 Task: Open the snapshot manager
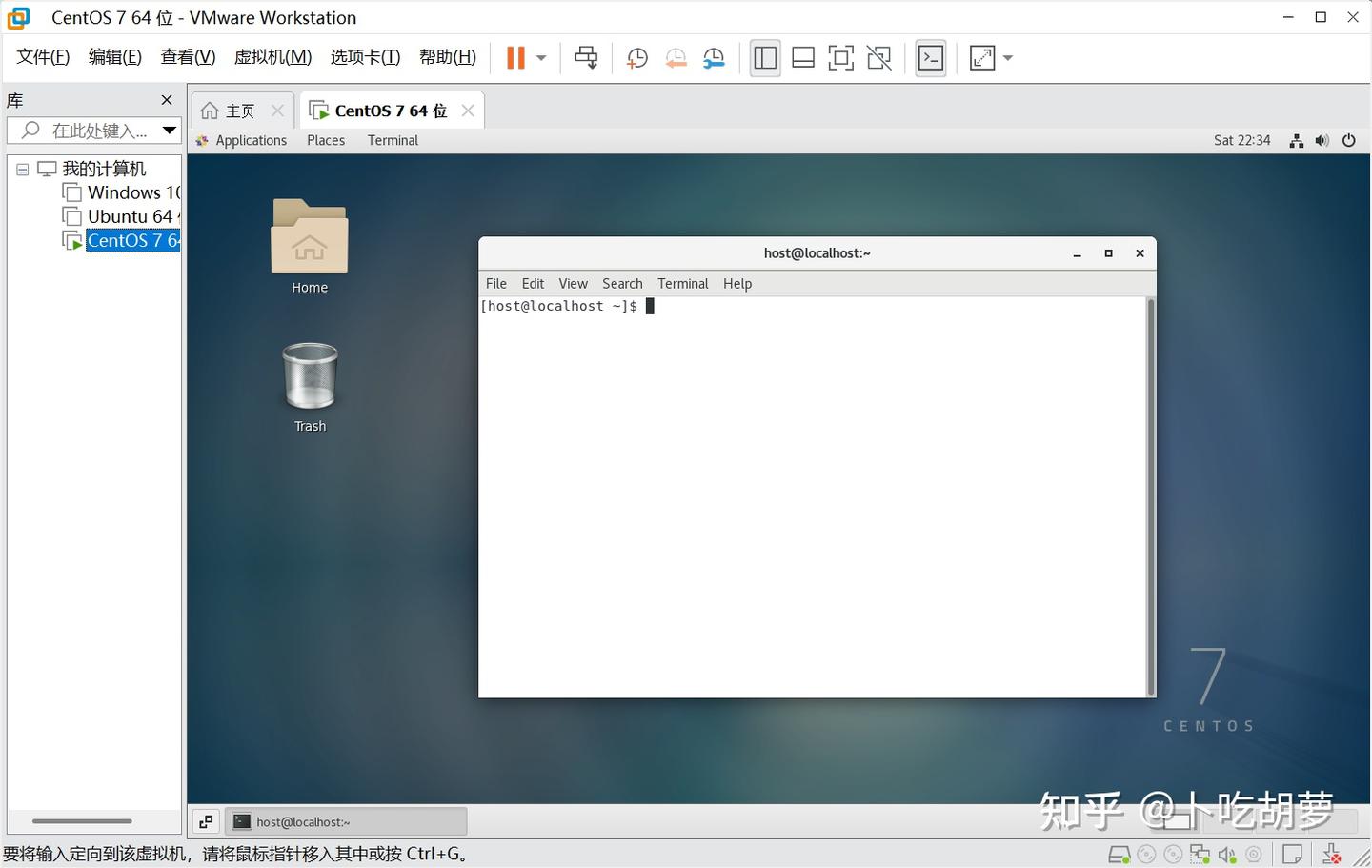pyautogui.click(x=714, y=57)
